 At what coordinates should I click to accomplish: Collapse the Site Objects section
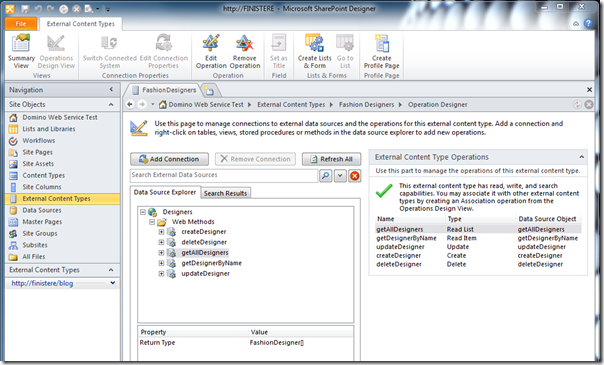tap(111, 104)
